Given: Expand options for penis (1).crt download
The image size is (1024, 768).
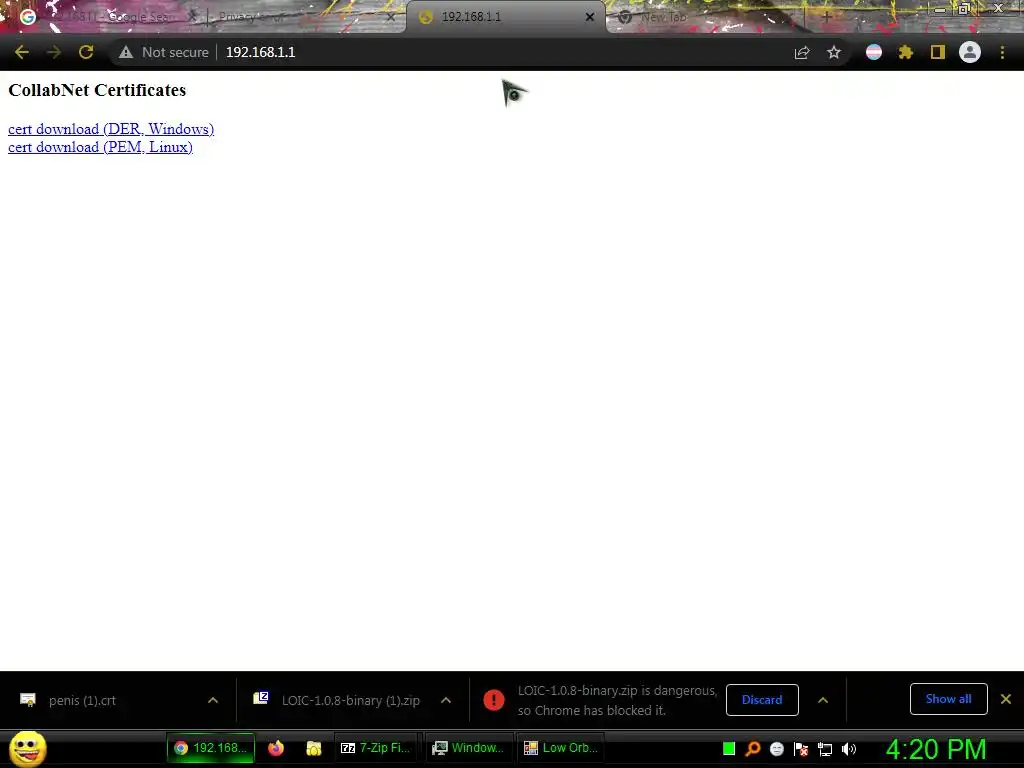Looking at the screenshot, I should point(213,700).
